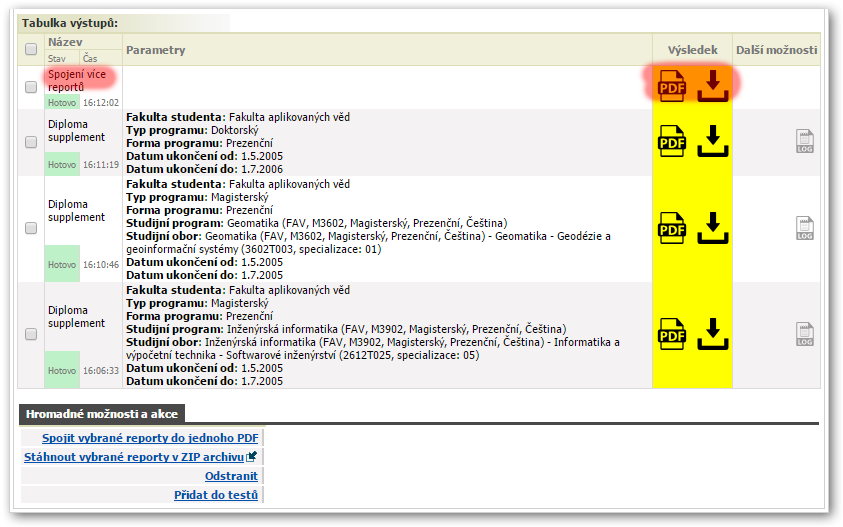
Task: Click Studijní program: Inženýrská informatika line
Action: coord(346,329)
